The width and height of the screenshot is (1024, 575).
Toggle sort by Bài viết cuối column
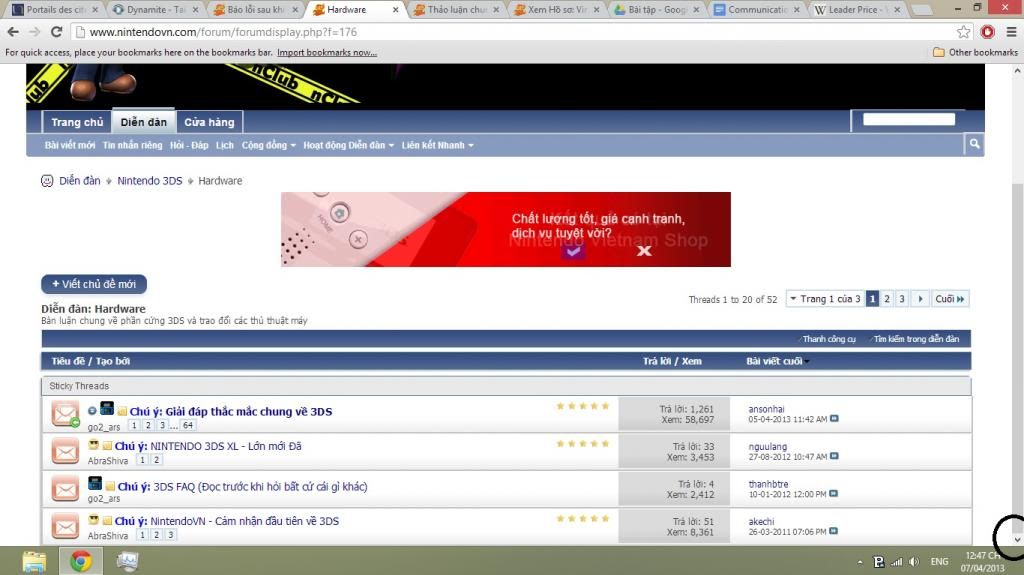[x=777, y=361]
